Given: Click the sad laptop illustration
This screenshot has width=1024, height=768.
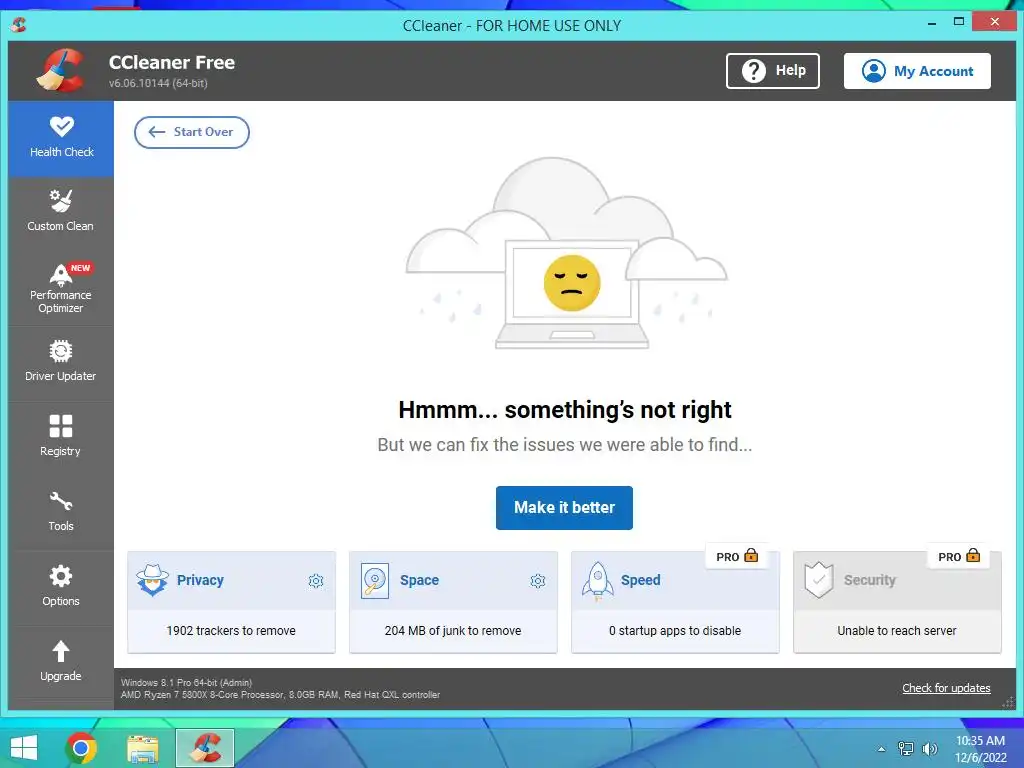Looking at the screenshot, I should point(566,253).
